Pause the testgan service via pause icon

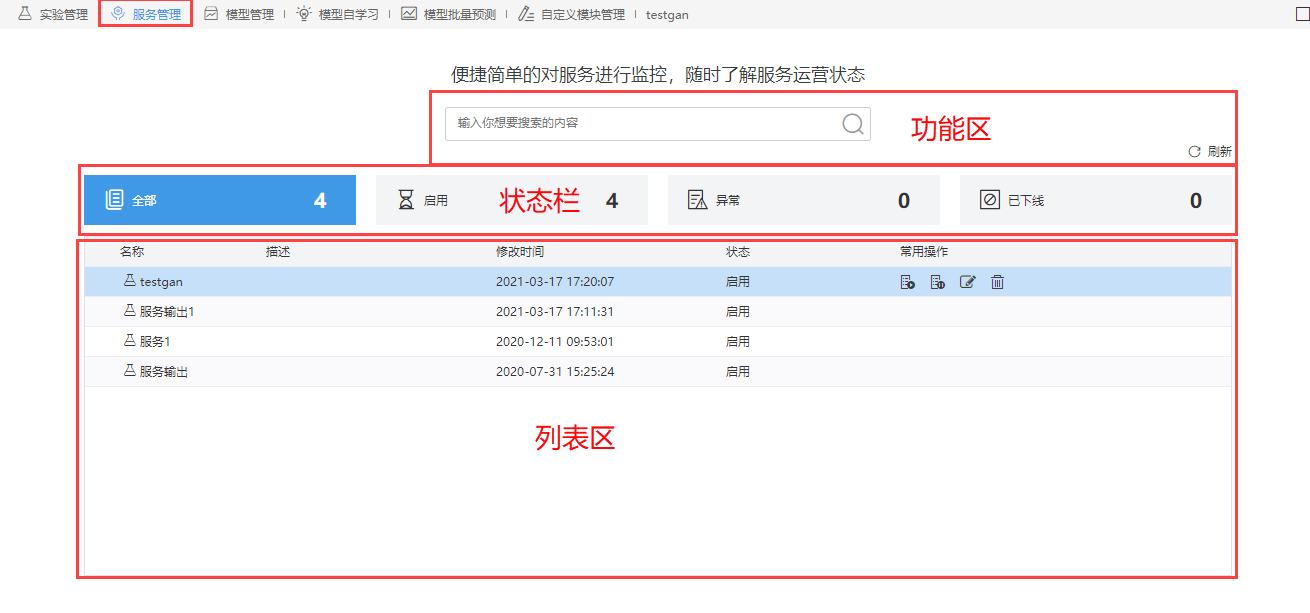tap(937, 282)
